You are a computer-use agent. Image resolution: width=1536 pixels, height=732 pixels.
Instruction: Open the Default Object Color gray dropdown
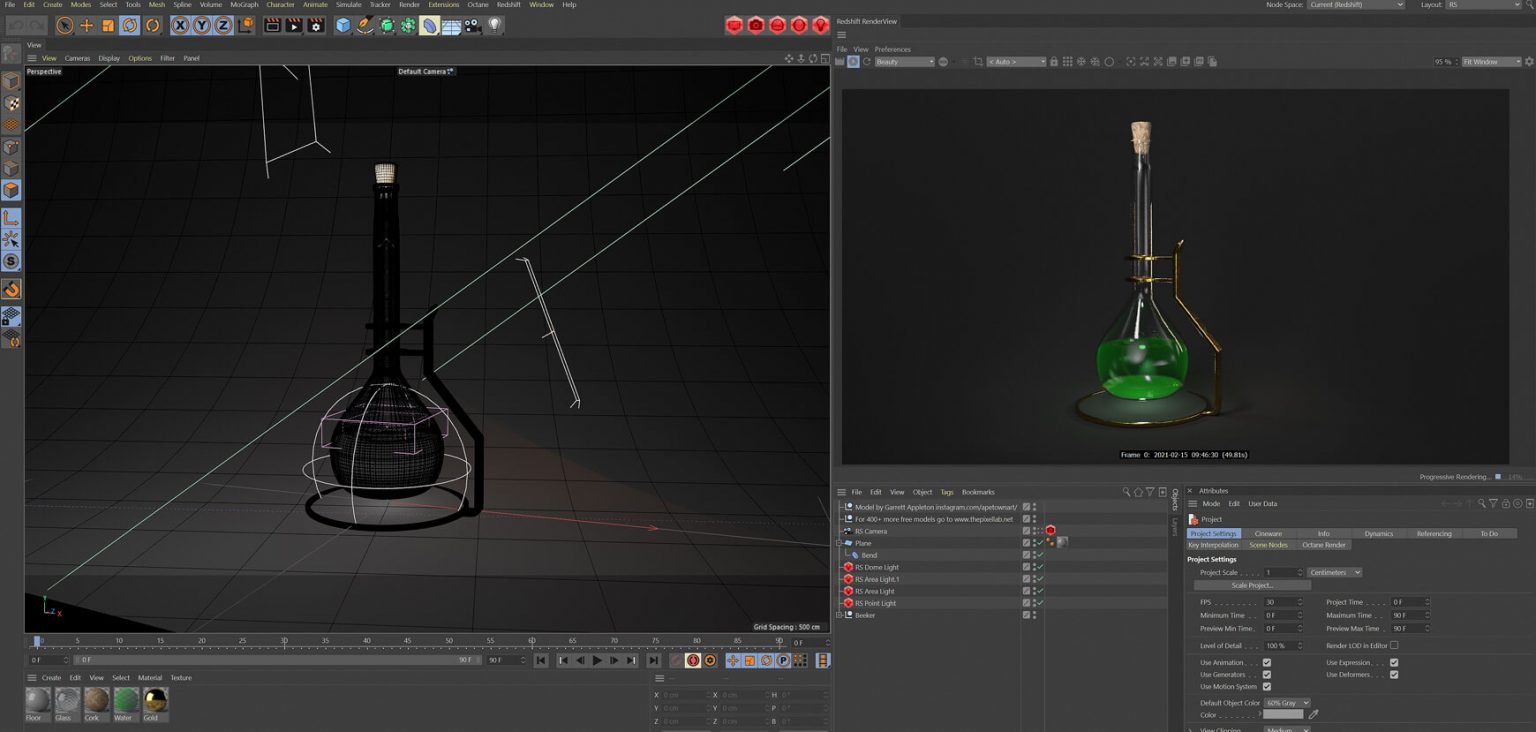[1288, 703]
